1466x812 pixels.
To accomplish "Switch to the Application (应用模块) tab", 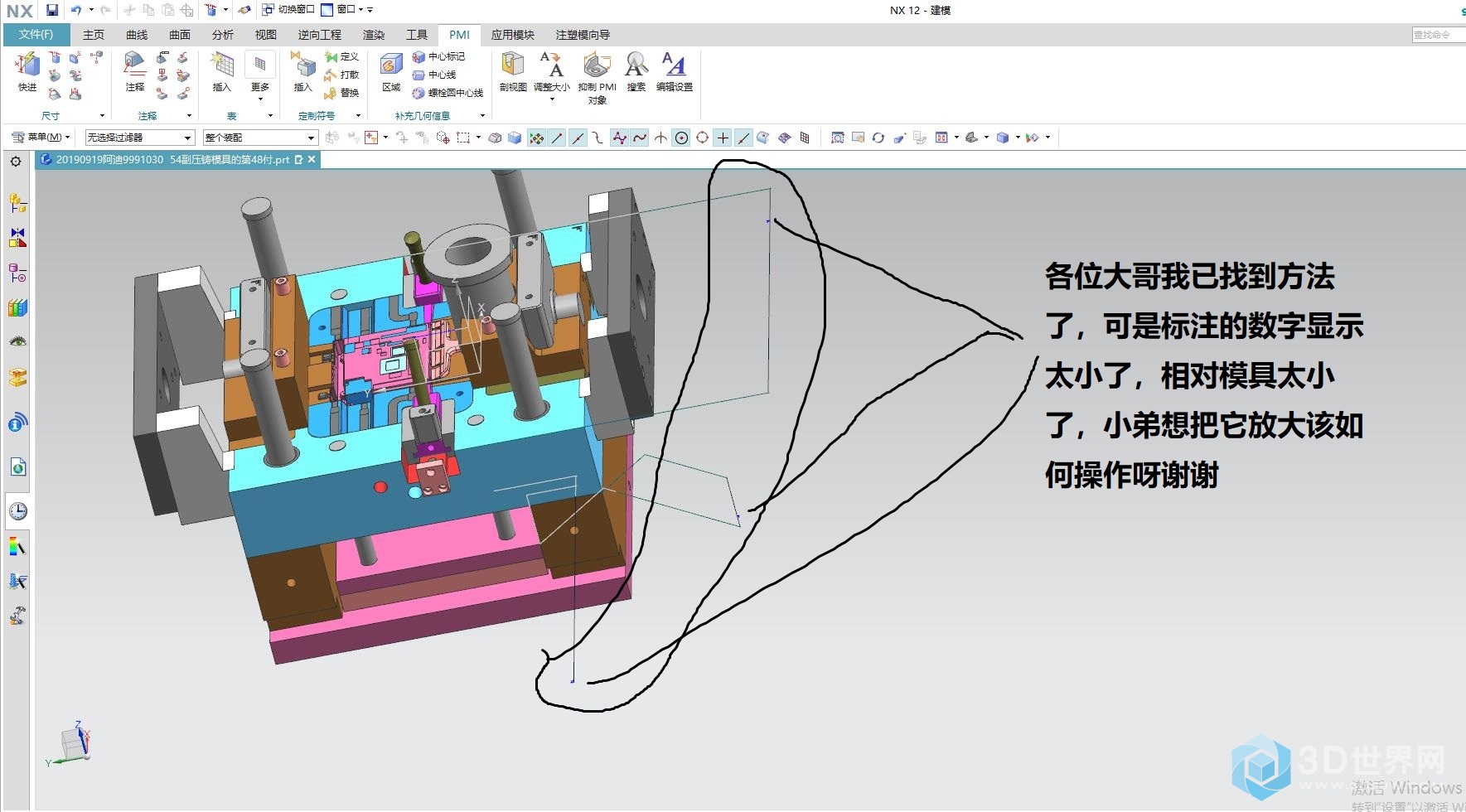I will [x=513, y=35].
